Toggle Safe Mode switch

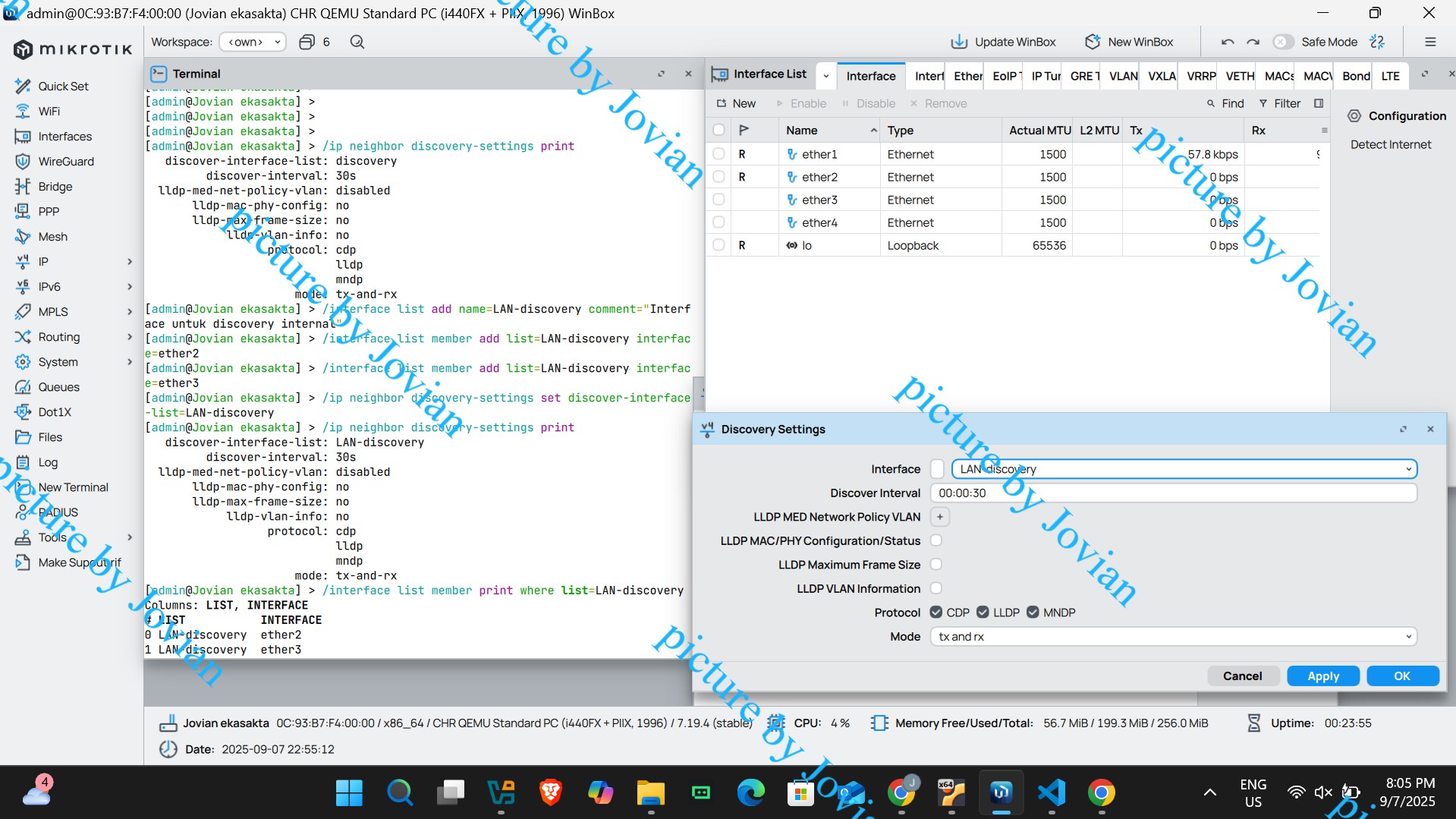[x=1283, y=42]
